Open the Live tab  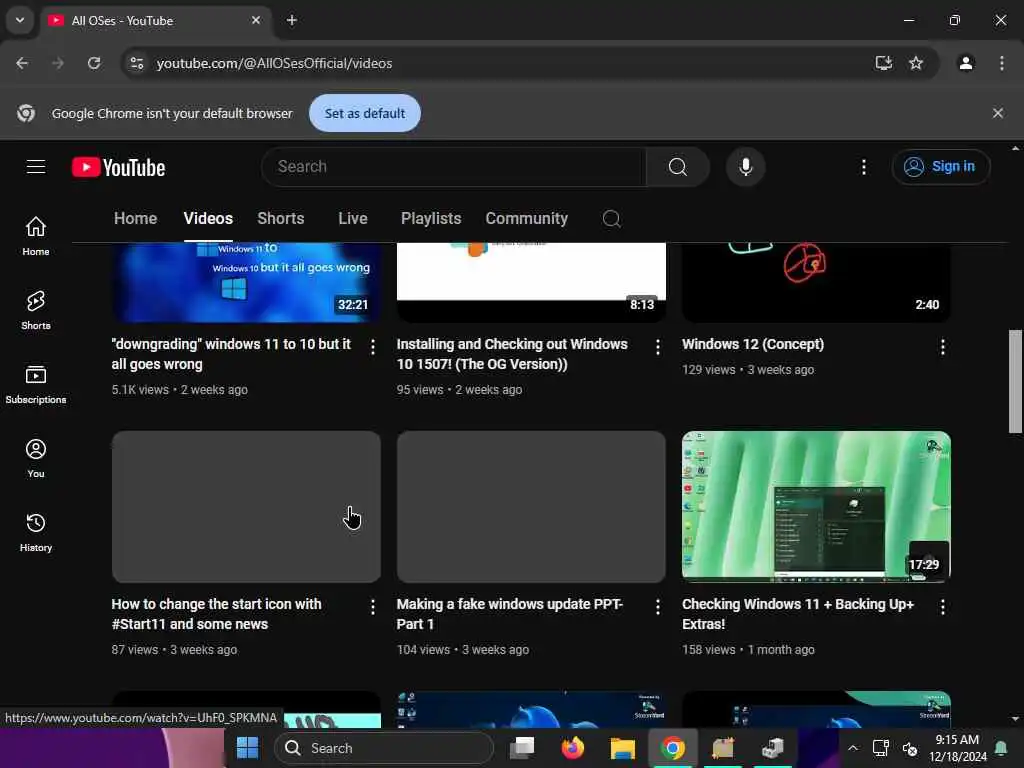pos(353,218)
